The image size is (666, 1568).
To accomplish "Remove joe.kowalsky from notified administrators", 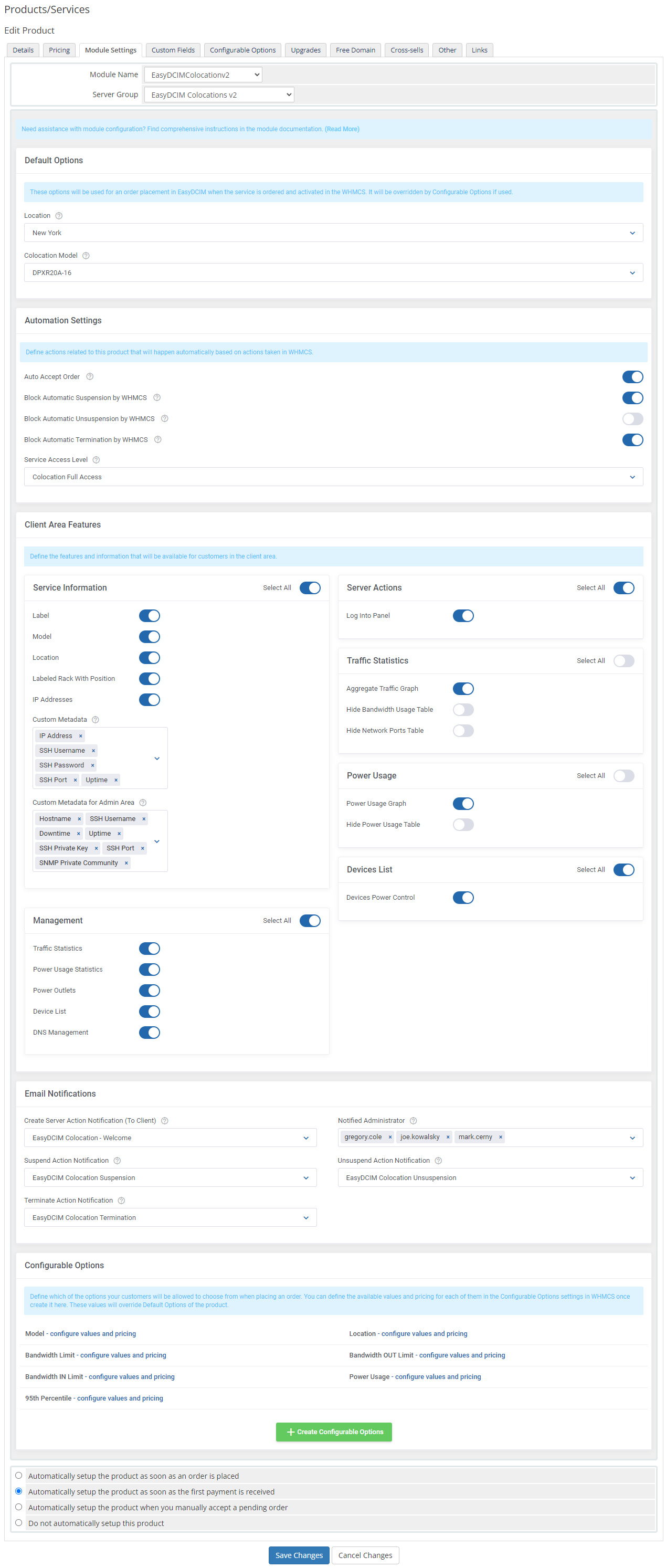I will click(x=448, y=1137).
